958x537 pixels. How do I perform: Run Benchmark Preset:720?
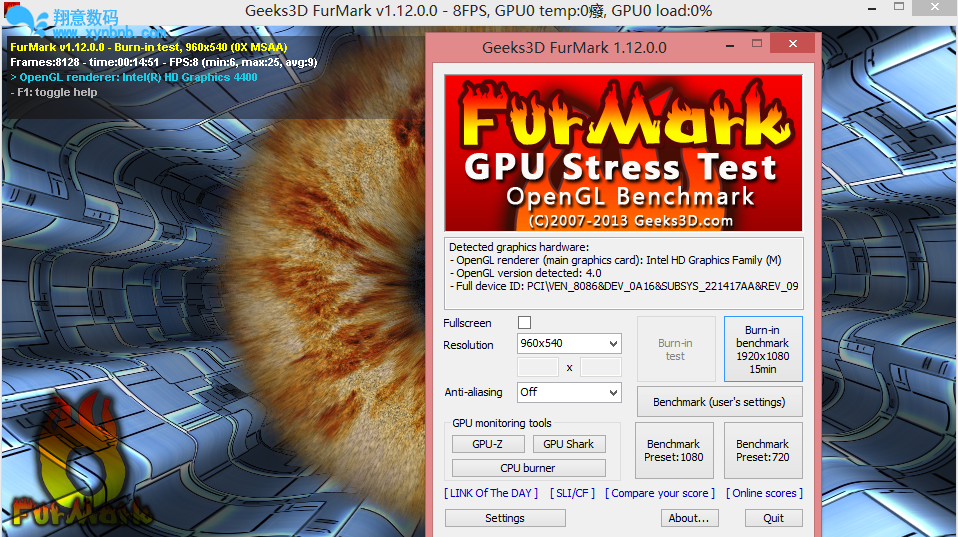coord(763,451)
